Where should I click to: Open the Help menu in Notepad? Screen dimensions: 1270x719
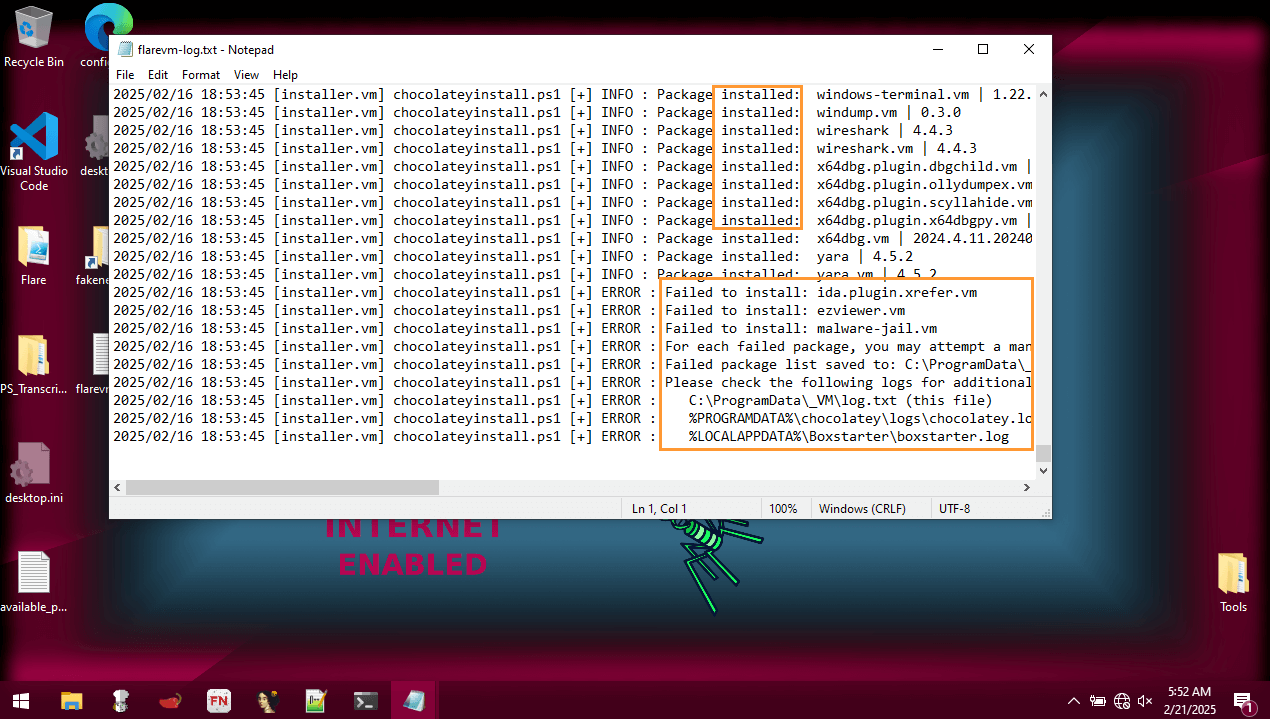[285, 75]
